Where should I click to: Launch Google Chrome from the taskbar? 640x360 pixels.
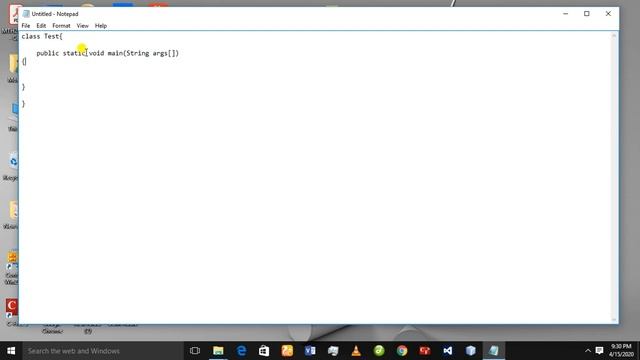pos(402,351)
